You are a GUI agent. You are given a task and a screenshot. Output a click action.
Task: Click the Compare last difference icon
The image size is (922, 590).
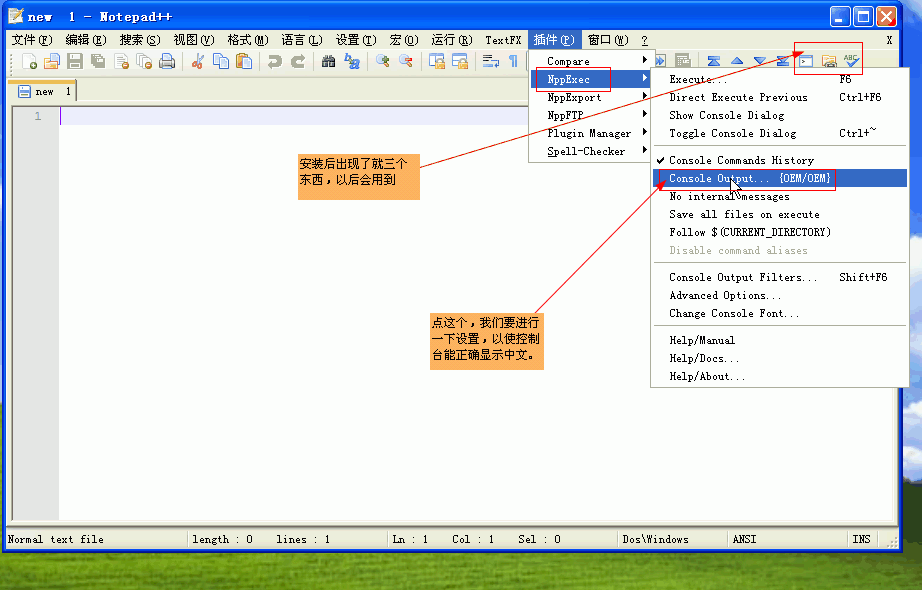pyautogui.click(x=783, y=61)
